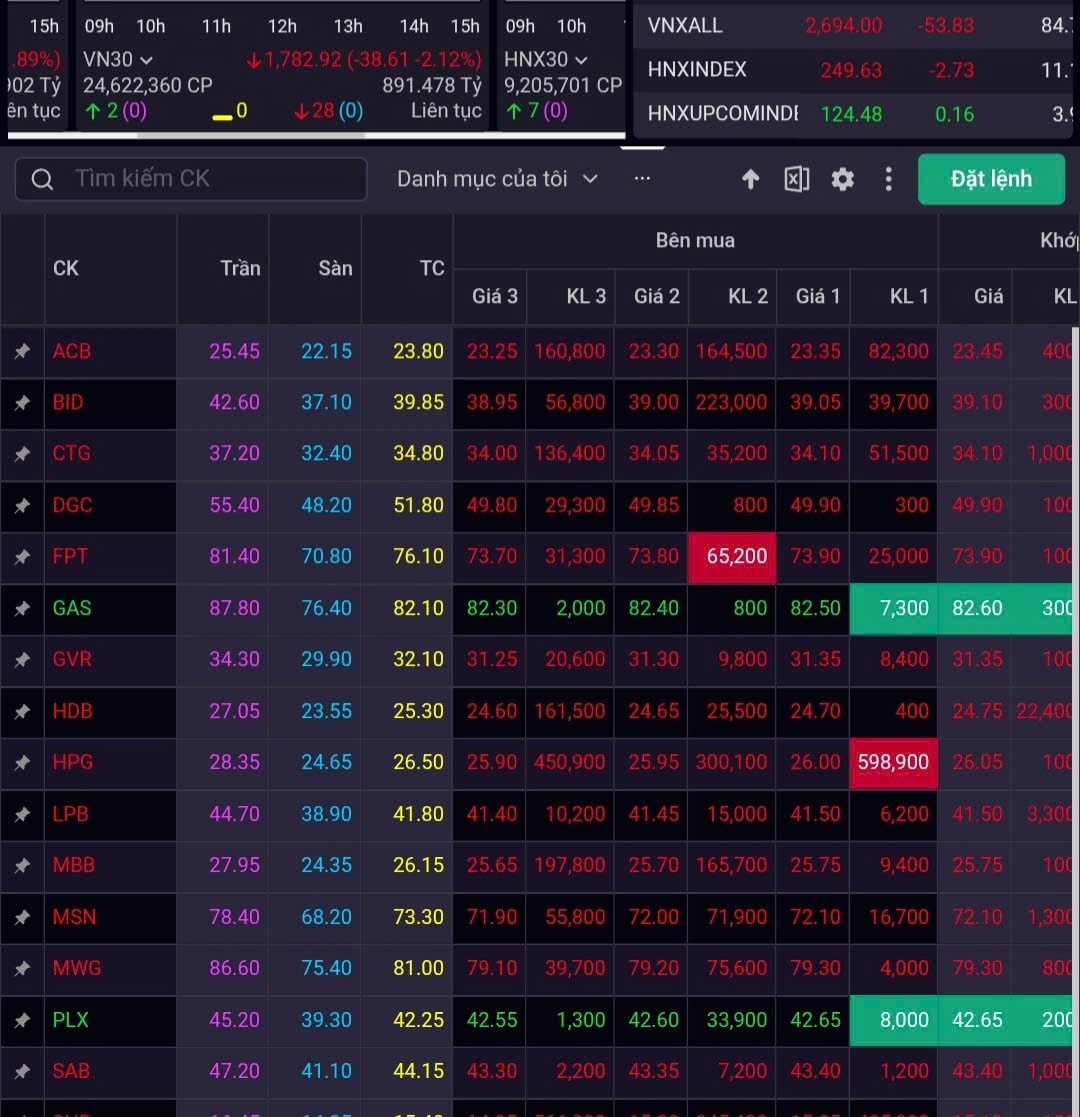The width and height of the screenshot is (1080, 1117).
Task: Click HPG KL 1 cell 598,900
Action: [893, 762]
